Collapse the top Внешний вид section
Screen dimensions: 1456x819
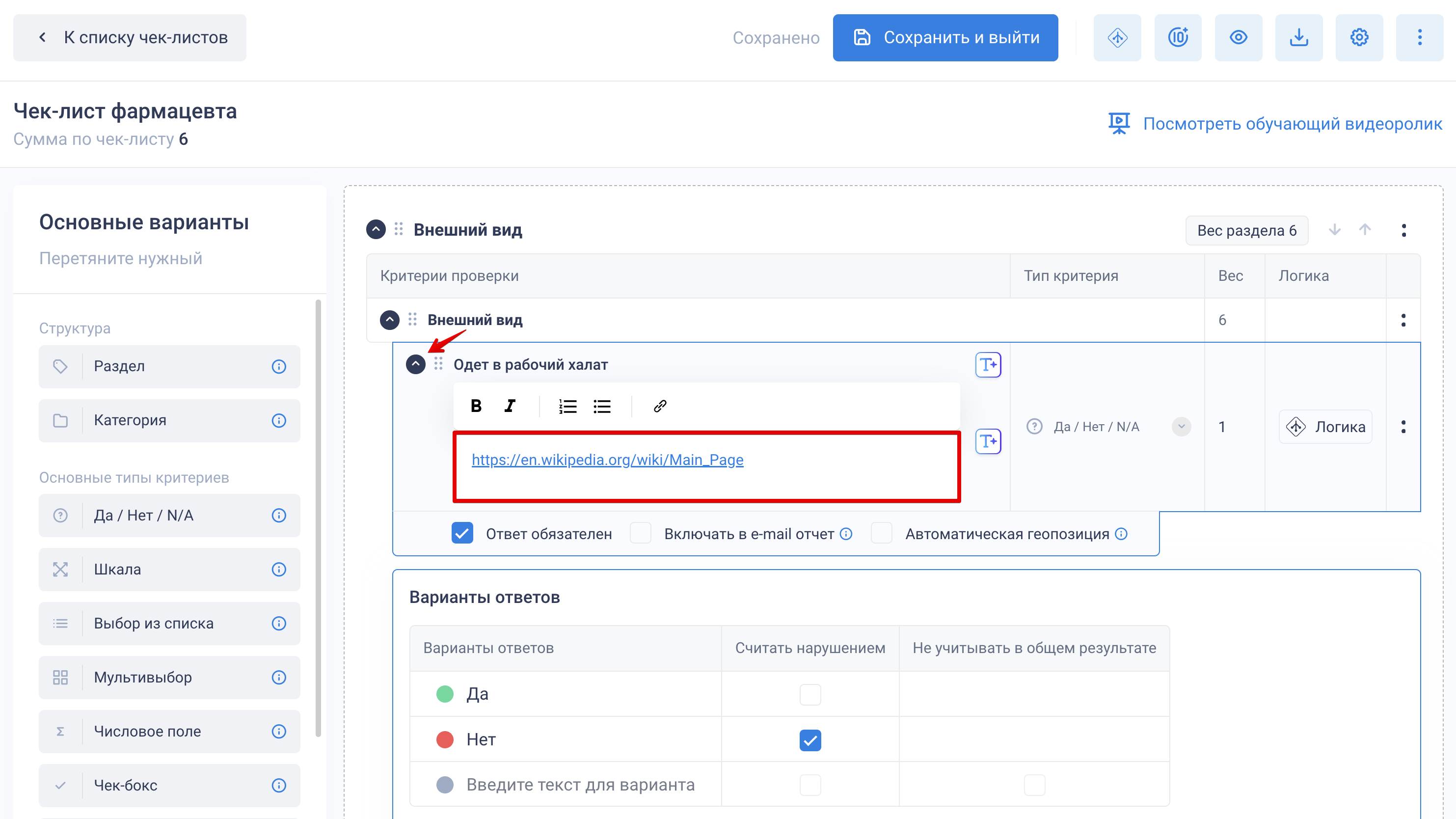point(376,229)
